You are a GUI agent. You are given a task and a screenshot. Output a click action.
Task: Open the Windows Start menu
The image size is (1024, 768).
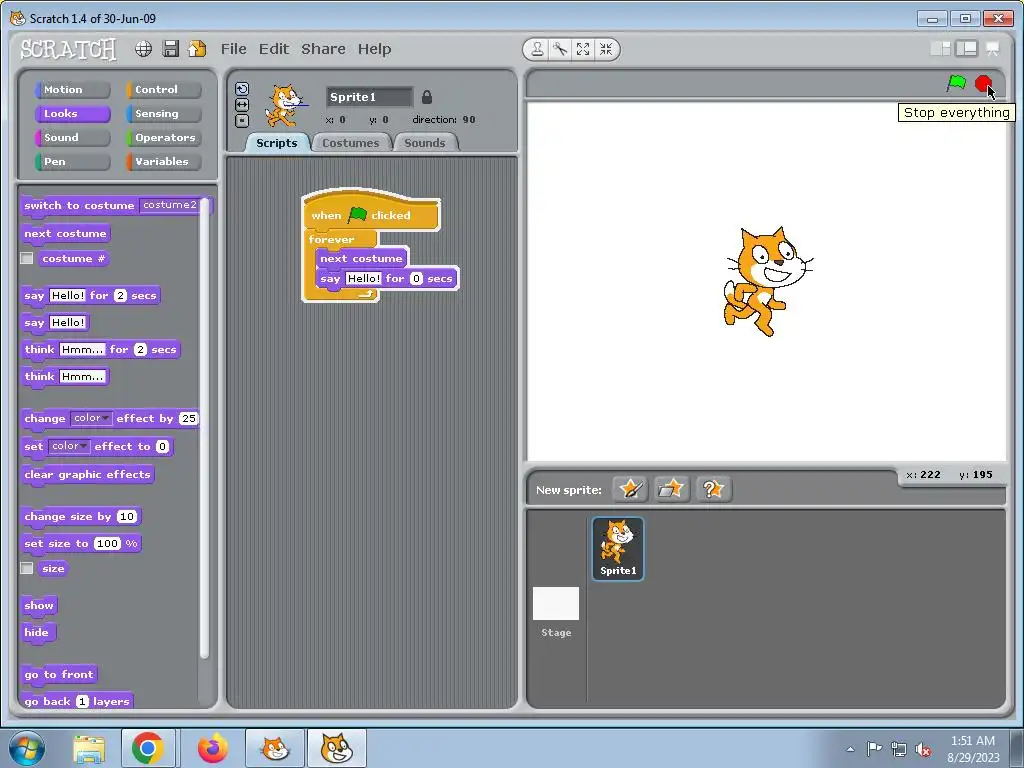(x=26, y=748)
